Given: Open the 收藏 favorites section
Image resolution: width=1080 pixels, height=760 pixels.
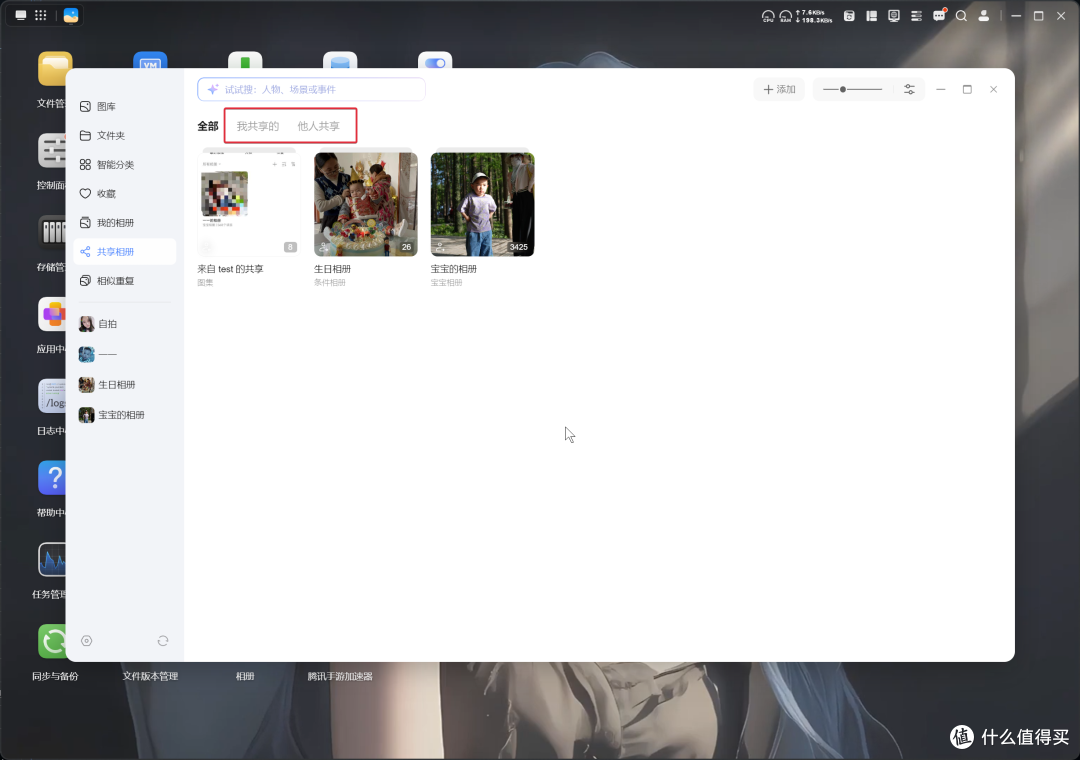Looking at the screenshot, I should (124, 194).
